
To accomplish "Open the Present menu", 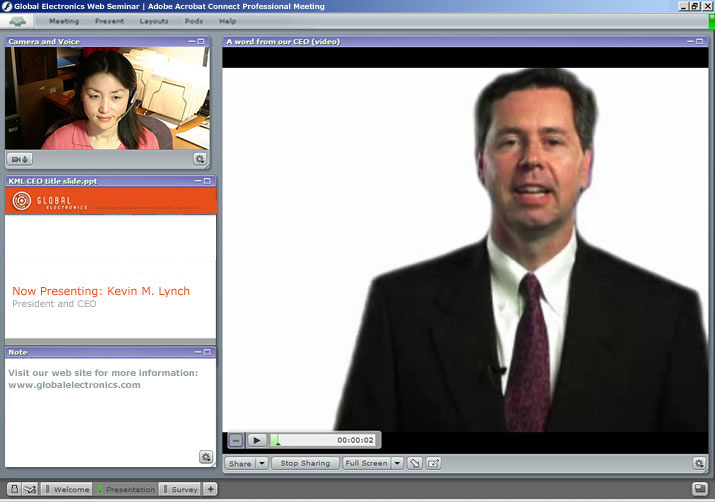I will [x=109, y=21].
